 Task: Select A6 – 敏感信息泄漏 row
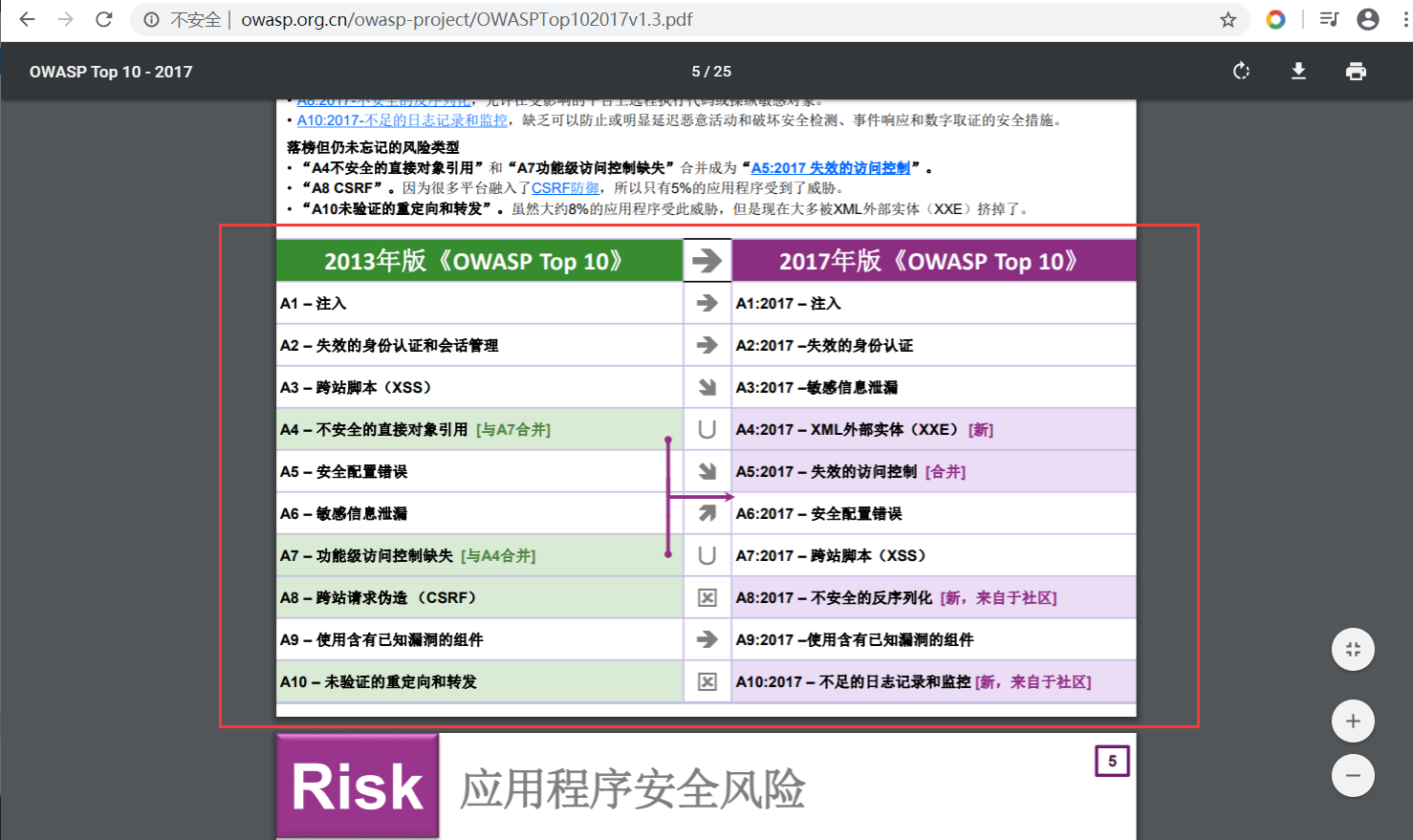point(480,513)
